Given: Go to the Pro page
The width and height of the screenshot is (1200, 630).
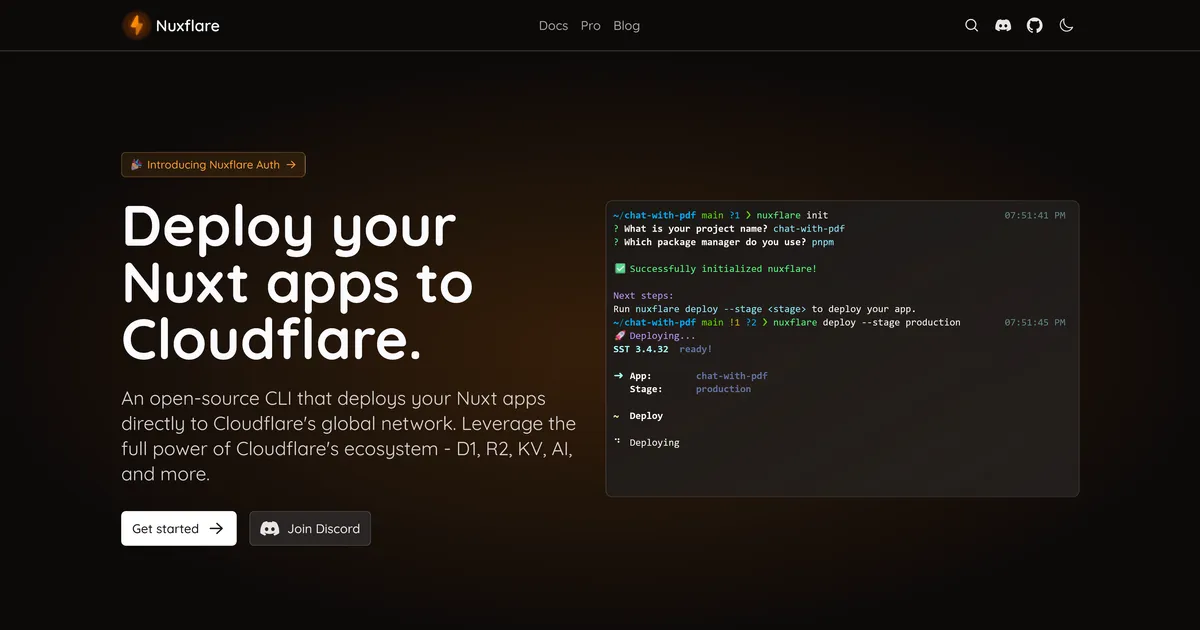Looking at the screenshot, I should [591, 26].
